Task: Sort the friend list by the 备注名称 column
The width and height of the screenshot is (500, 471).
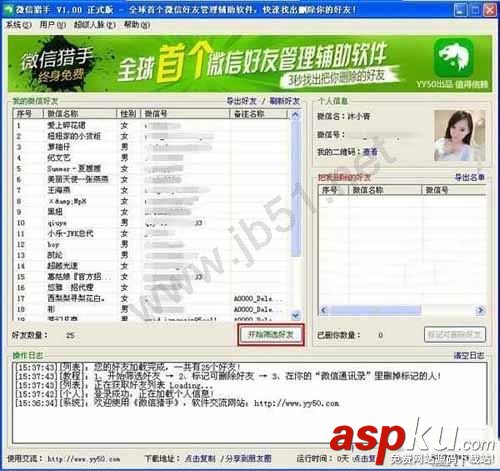Action: pyautogui.click(x=258, y=114)
